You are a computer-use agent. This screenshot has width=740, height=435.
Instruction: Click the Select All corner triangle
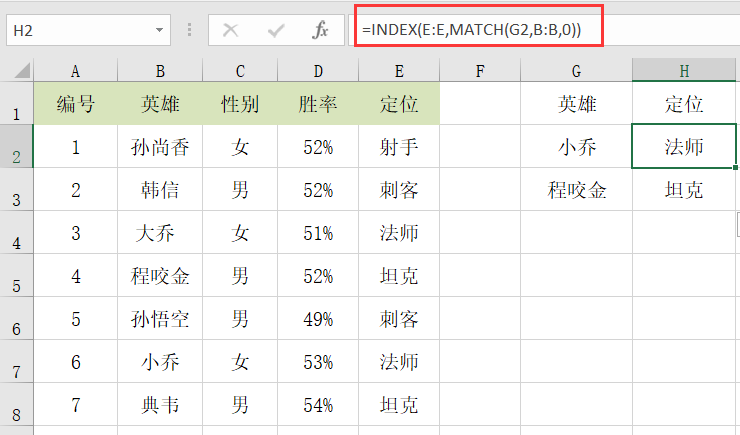pyautogui.click(x=22, y=70)
